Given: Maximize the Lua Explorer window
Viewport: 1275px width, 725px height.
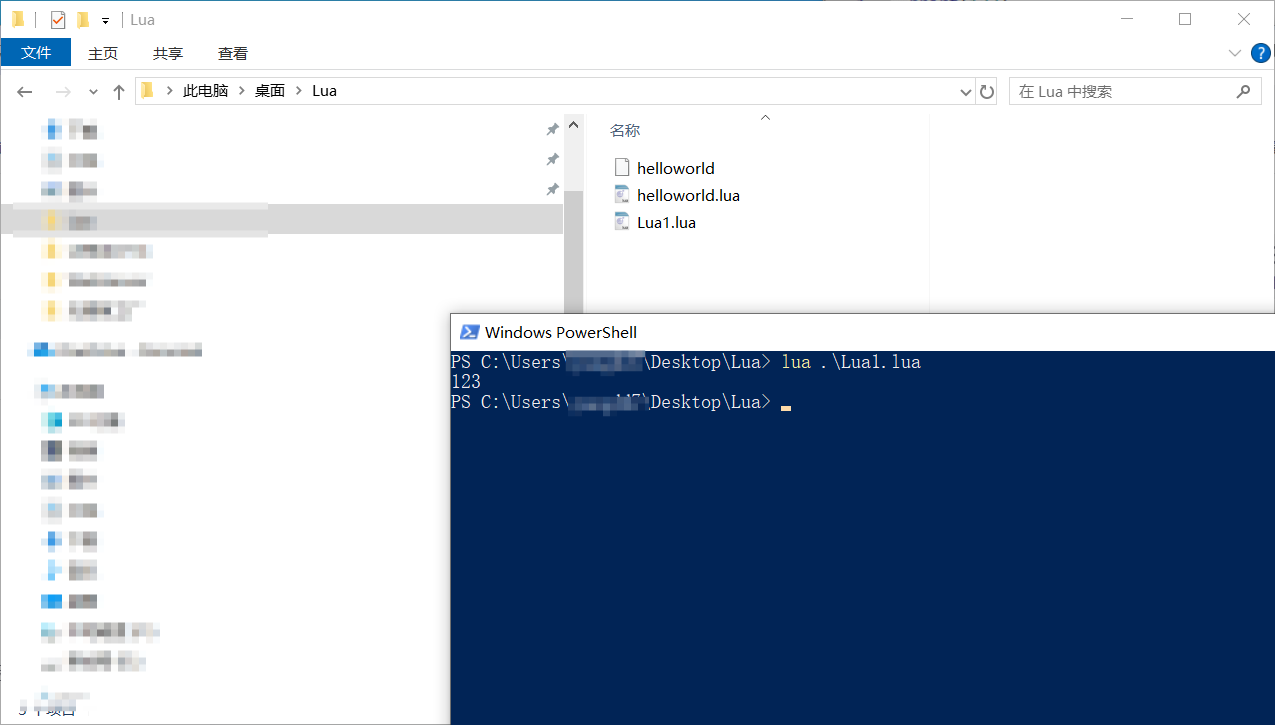Looking at the screenshot, I should pyautogui.click(x=1185, y=19).
